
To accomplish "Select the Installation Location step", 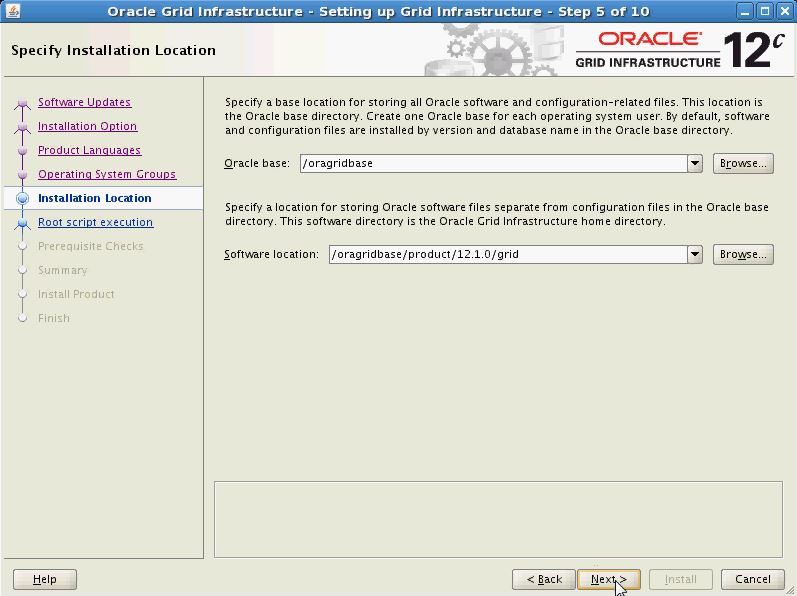I will 95,198.
